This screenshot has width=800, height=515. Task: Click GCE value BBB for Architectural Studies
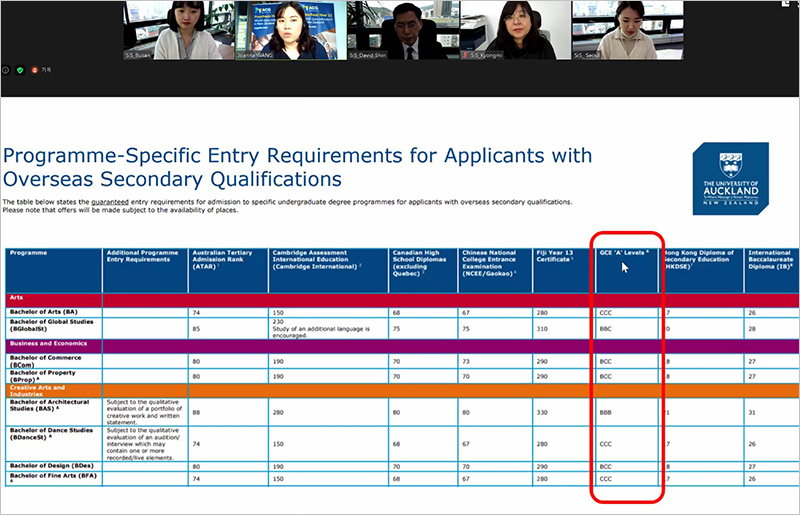pyautogui.click(x=605, y=412)
